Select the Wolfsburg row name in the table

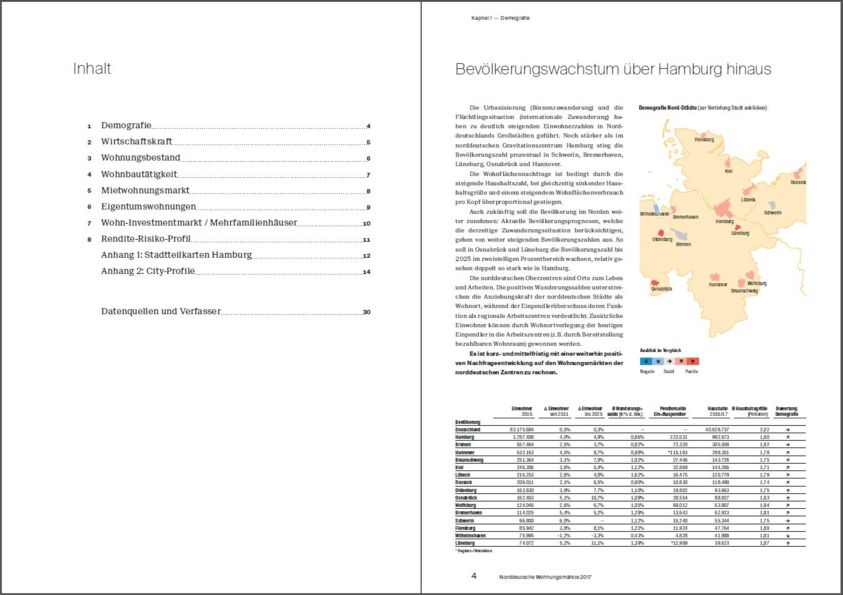coord(465,505)
